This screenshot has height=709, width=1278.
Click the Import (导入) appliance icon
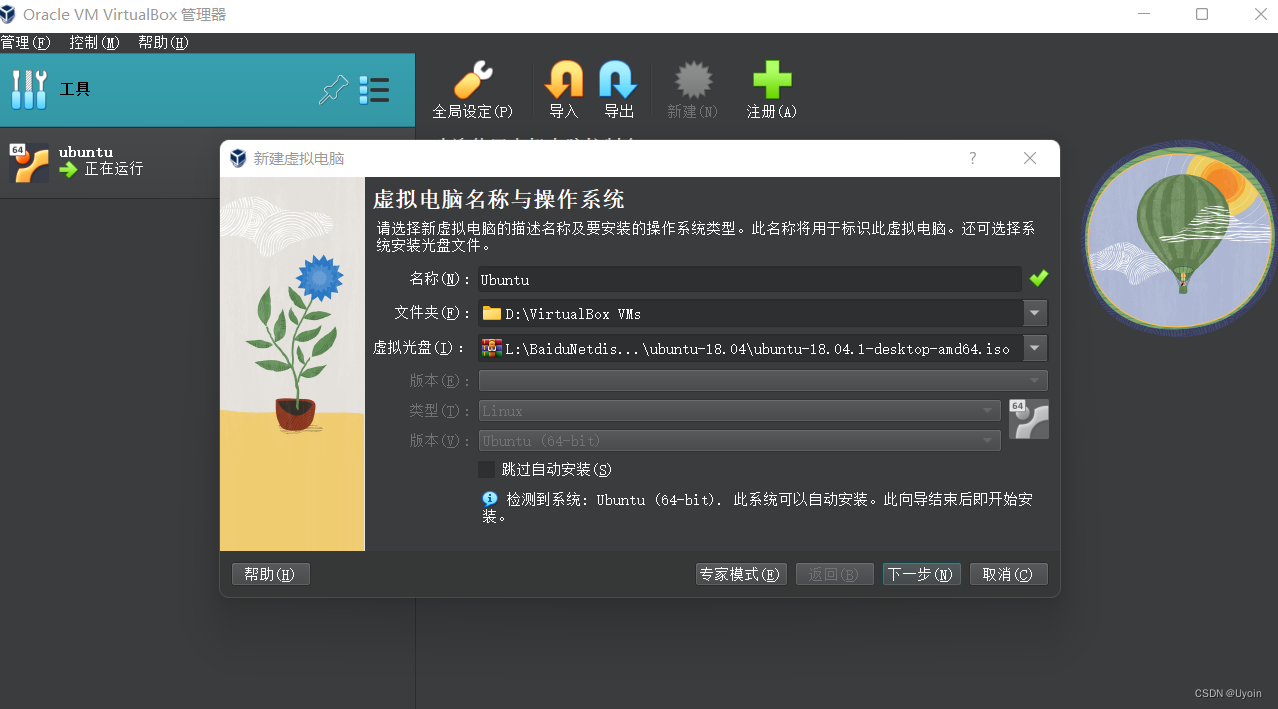tap(564, 80)
